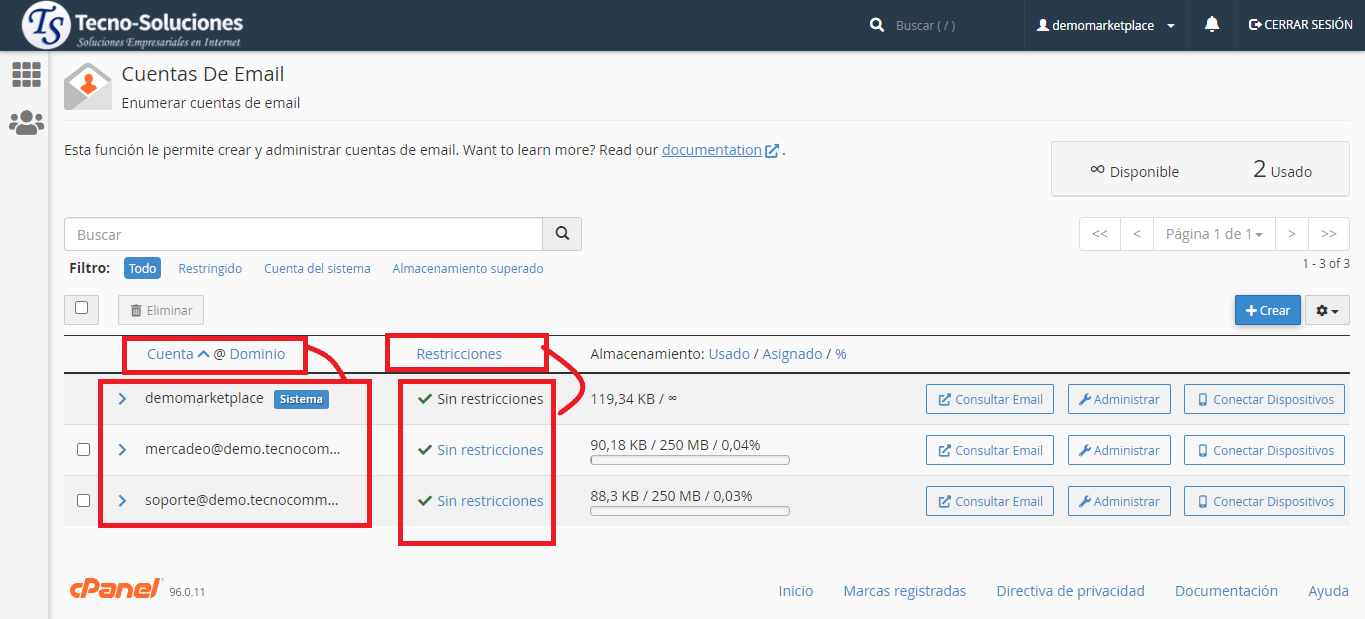This screenshot has height=619, width=1365.
Task: Open the demomarketplace user dropdown menu
Action: [1106, 25]
